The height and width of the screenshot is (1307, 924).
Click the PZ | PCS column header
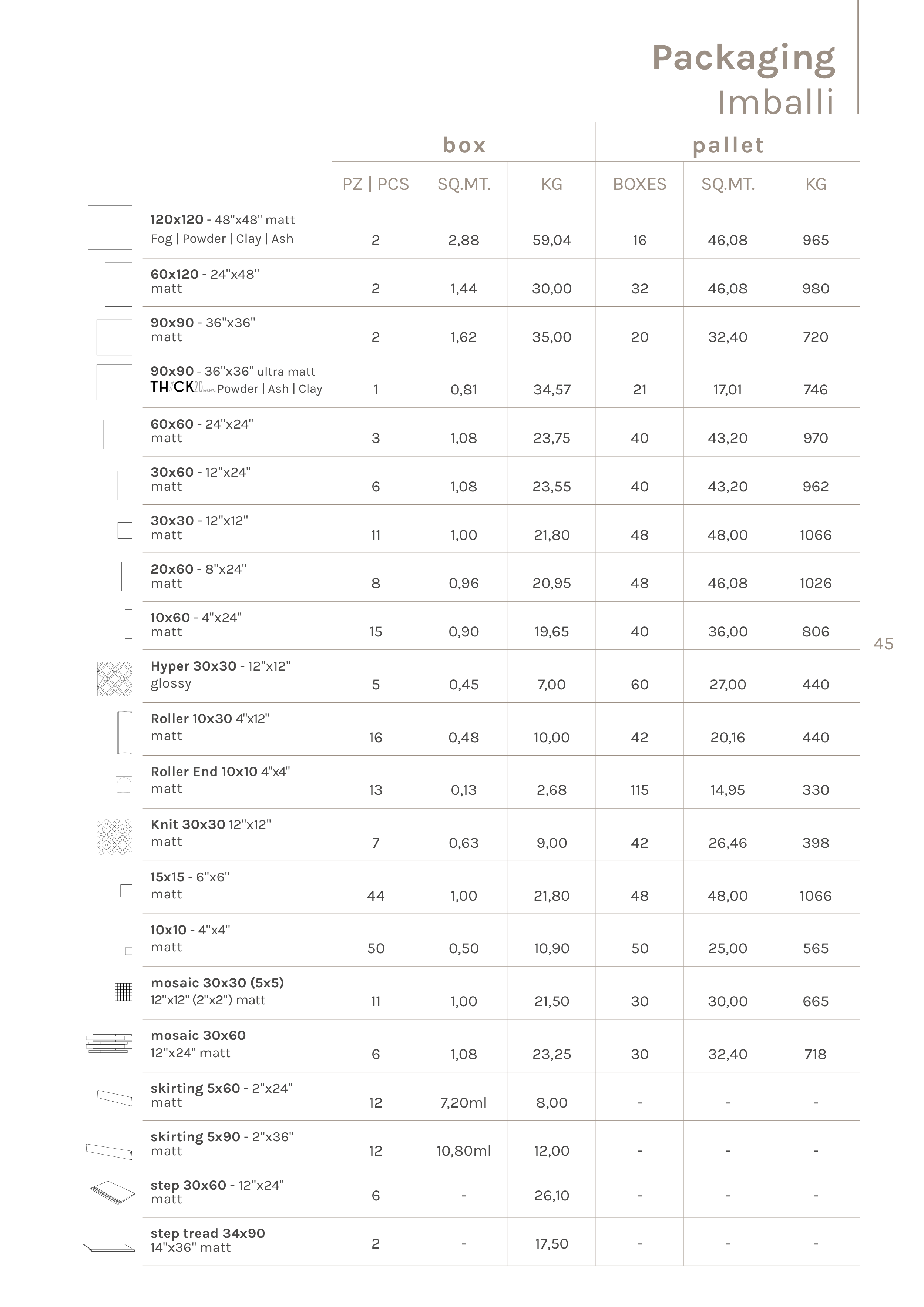coord(376,184)
